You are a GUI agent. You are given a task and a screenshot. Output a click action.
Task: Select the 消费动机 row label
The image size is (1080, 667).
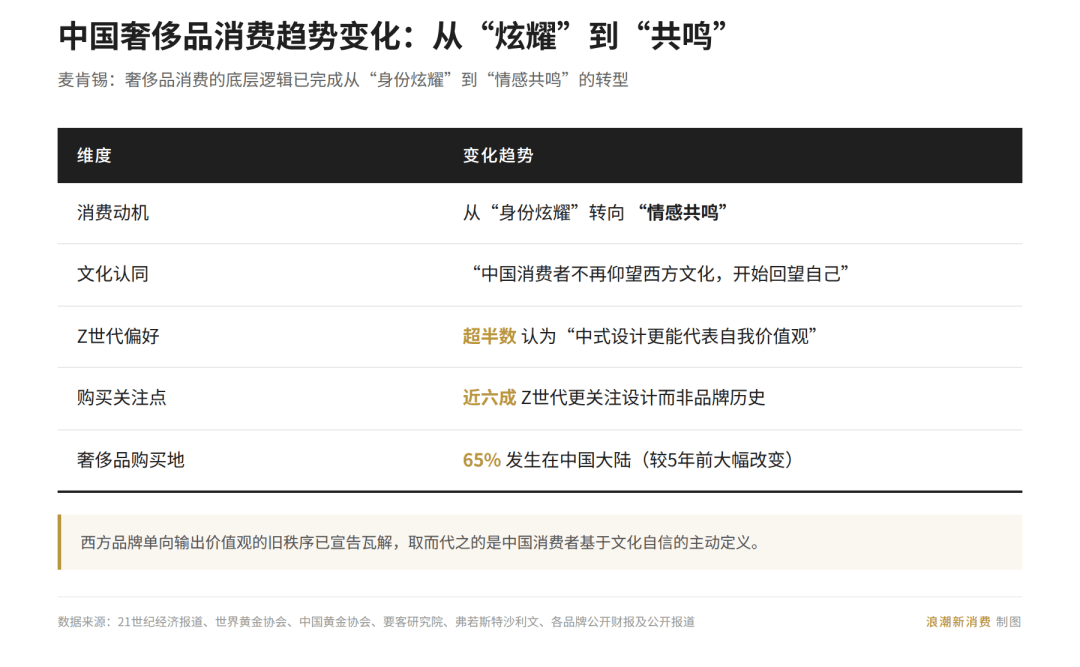(x=112, y=213)
